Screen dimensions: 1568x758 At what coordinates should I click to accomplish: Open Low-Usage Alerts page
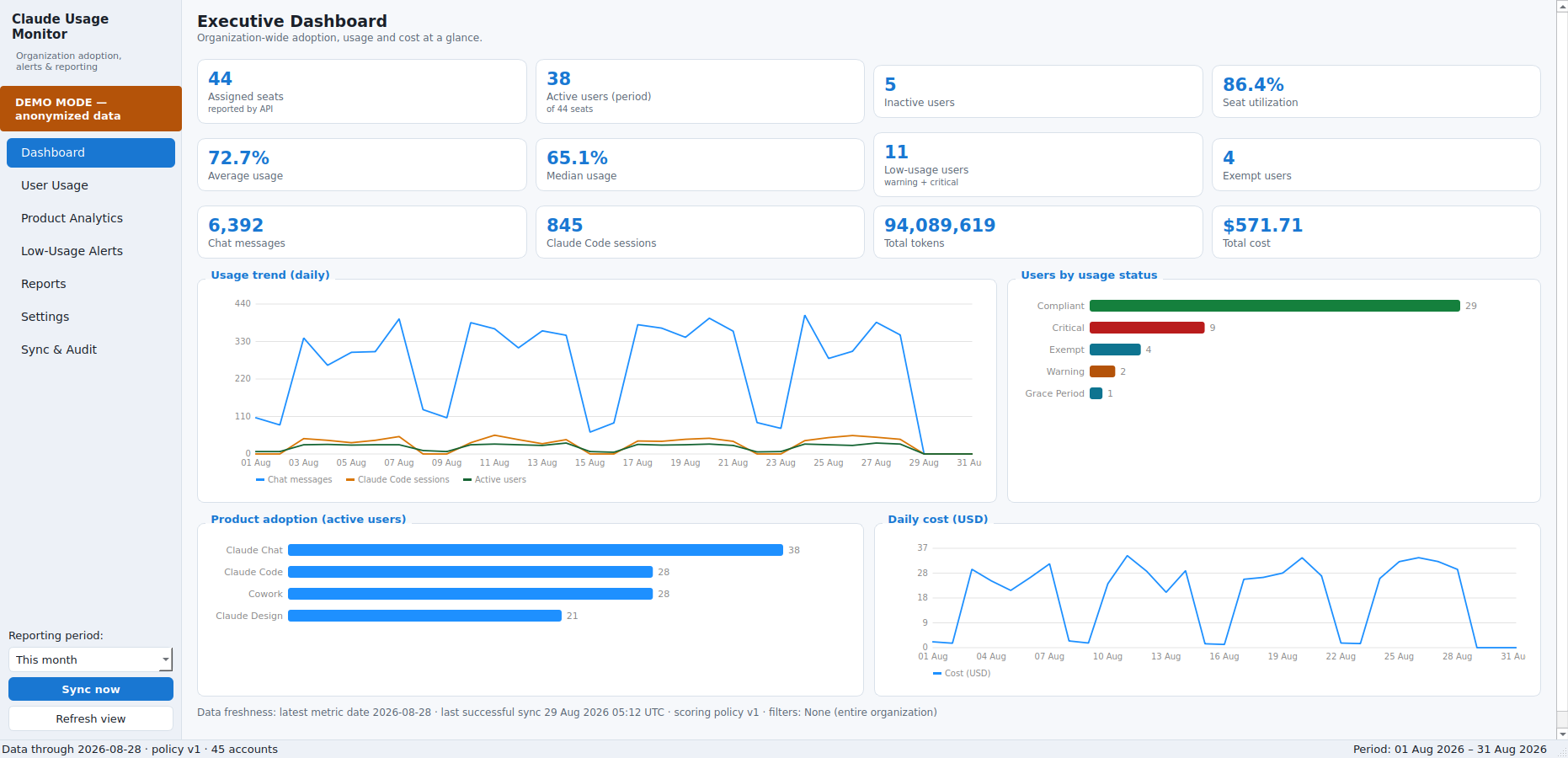pyautogui.click(x=91, y=251)
